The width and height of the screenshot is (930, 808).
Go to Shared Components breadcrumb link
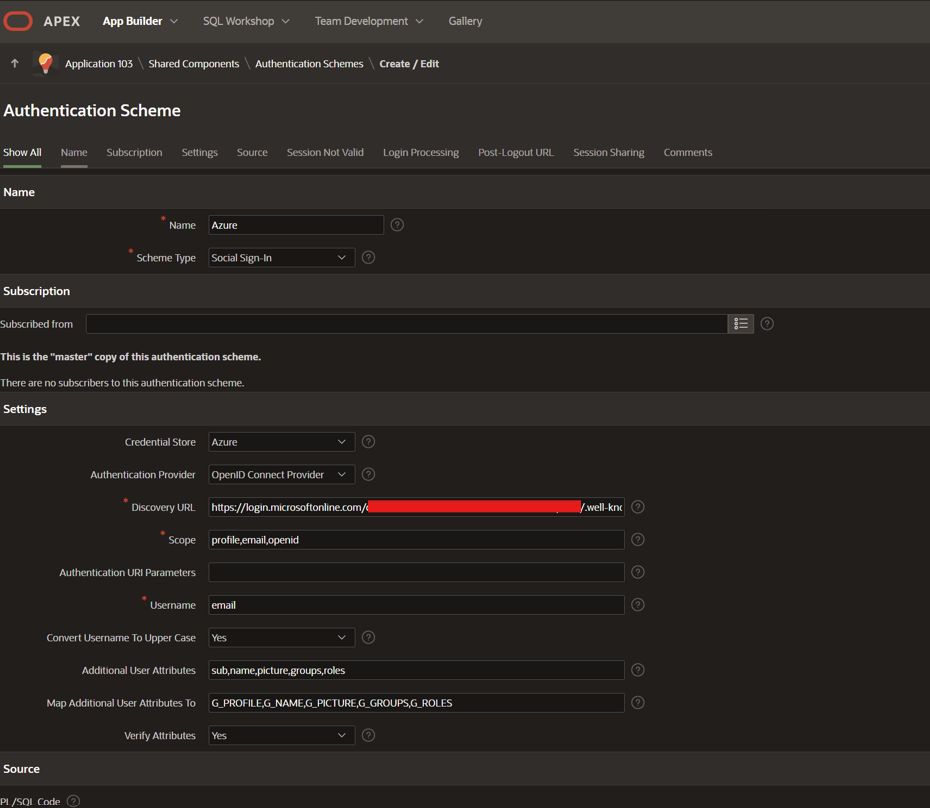[x=193, y=64]
